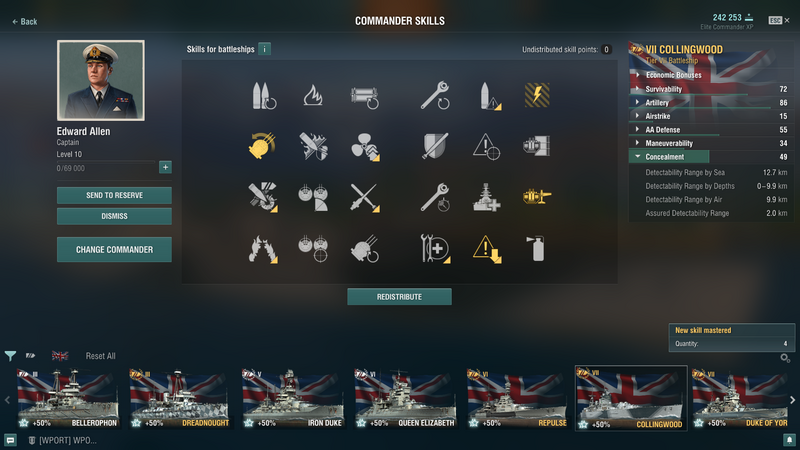Choose the fire extinguisher skill icon
The height and width of the screenshot is (450, 800).
tap(537, 248)
